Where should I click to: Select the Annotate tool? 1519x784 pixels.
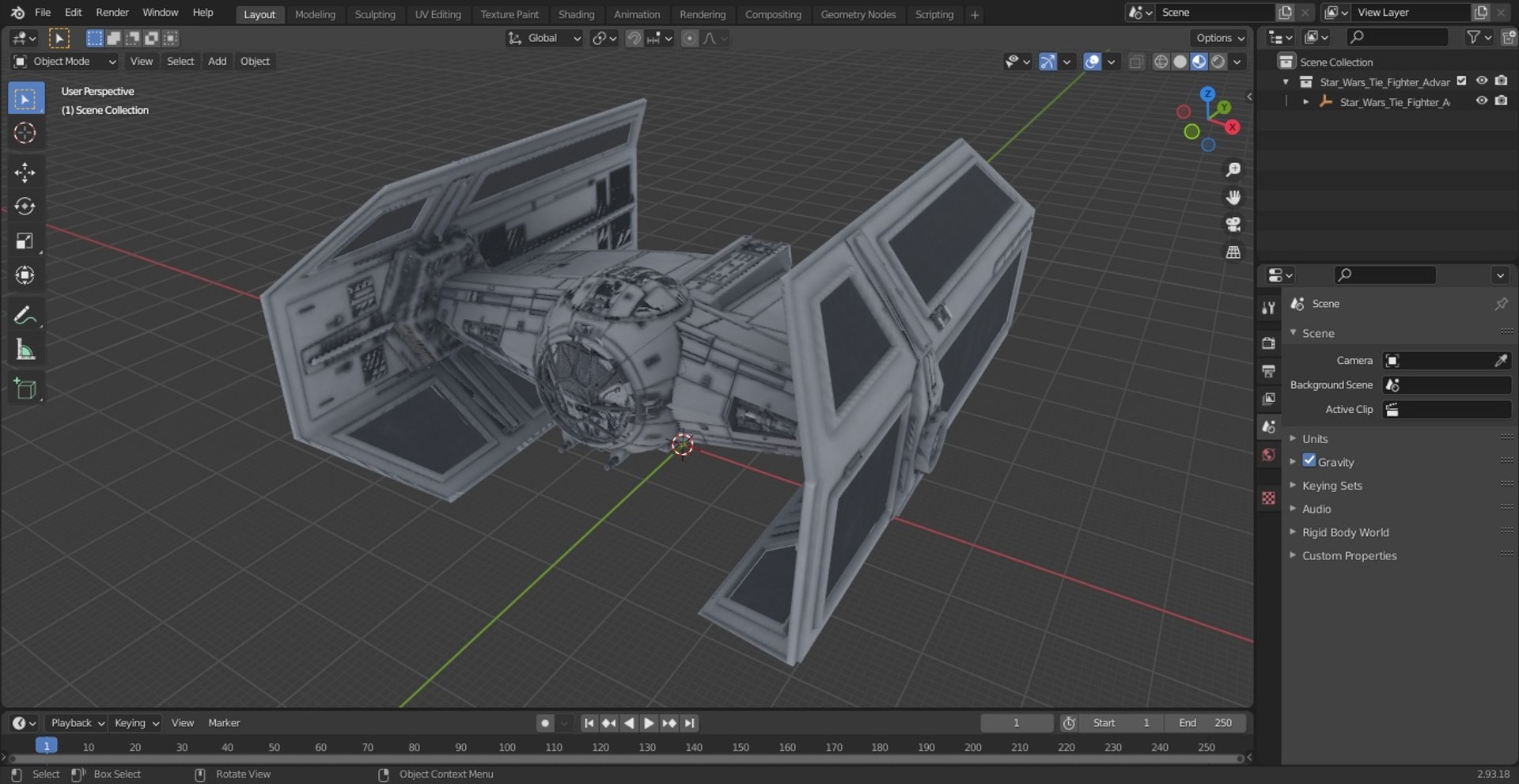25,315
